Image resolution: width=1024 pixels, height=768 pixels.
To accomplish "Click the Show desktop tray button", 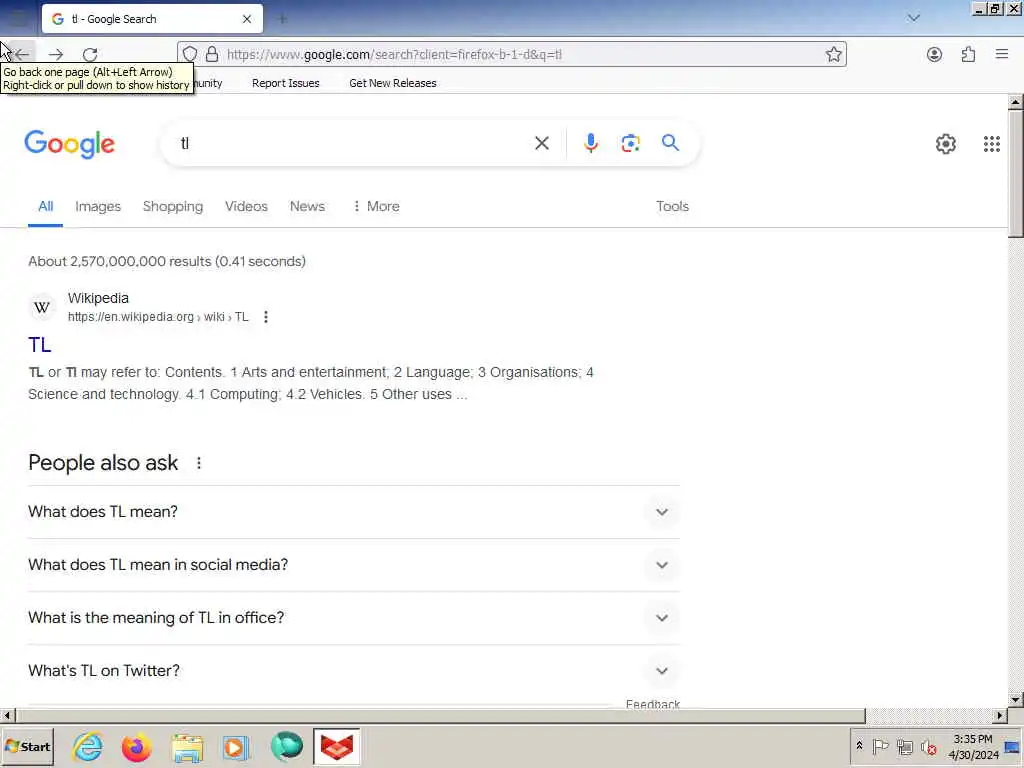I will pos(1012,746).
